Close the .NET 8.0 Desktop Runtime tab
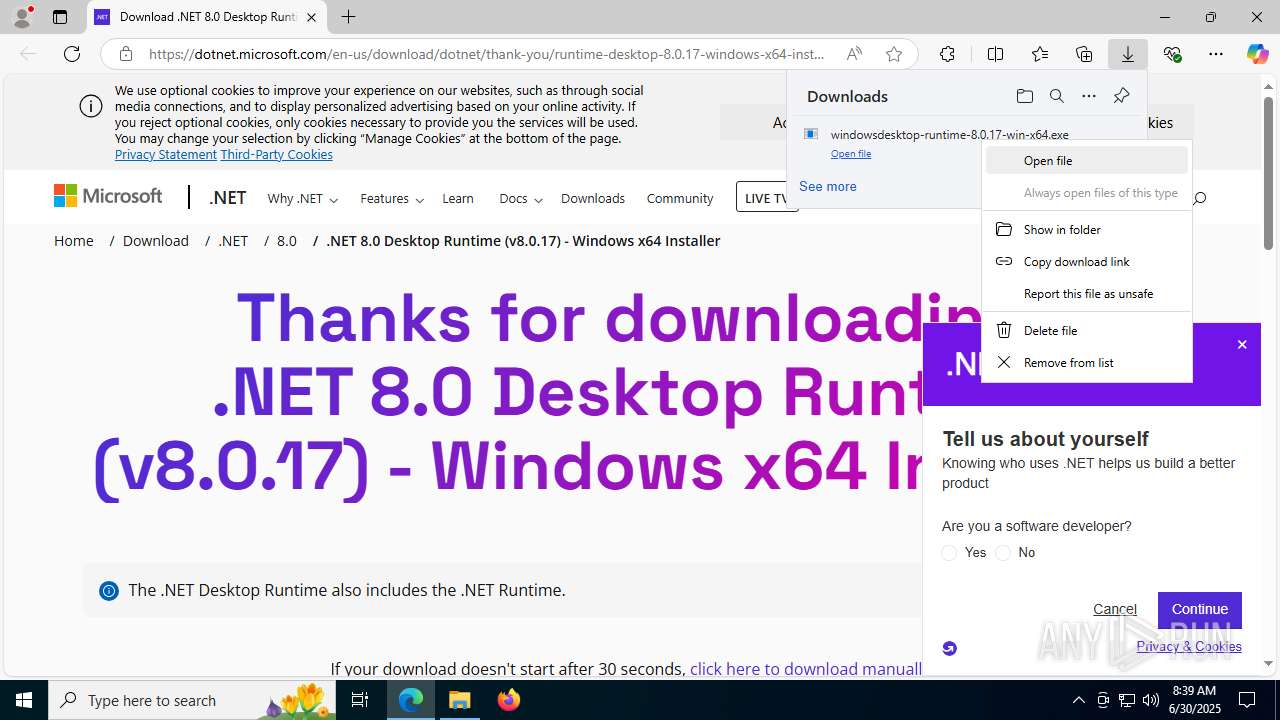1280x720 pixels. [x=311, y=17]
